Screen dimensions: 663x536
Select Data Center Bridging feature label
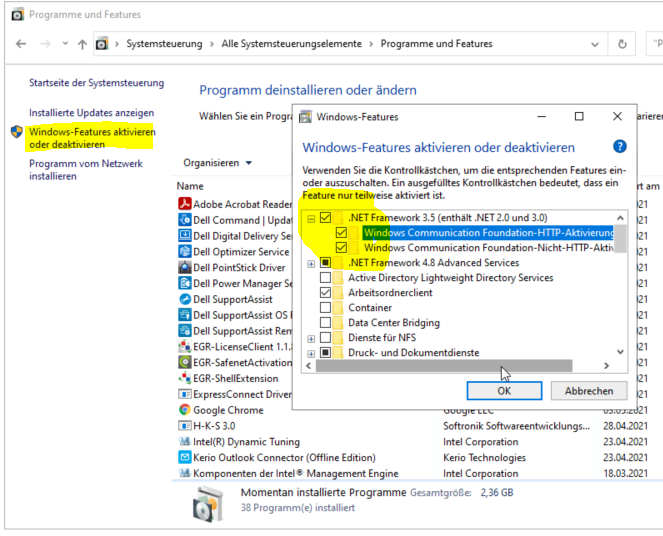coord(394,323)
